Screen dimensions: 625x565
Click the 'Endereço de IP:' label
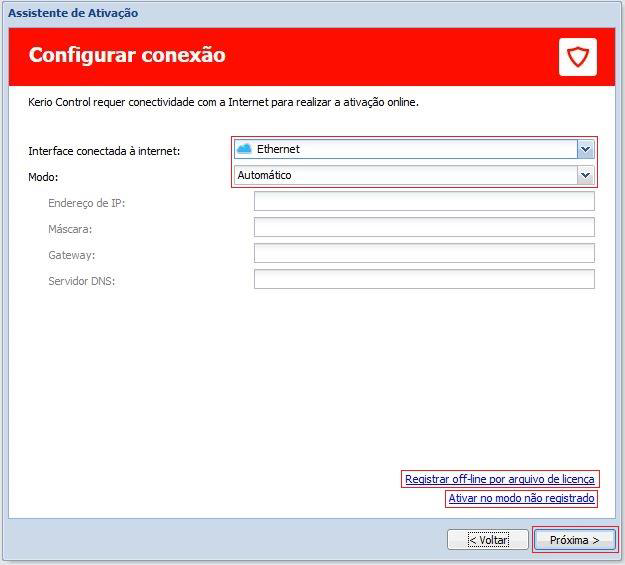pos(86,203)
